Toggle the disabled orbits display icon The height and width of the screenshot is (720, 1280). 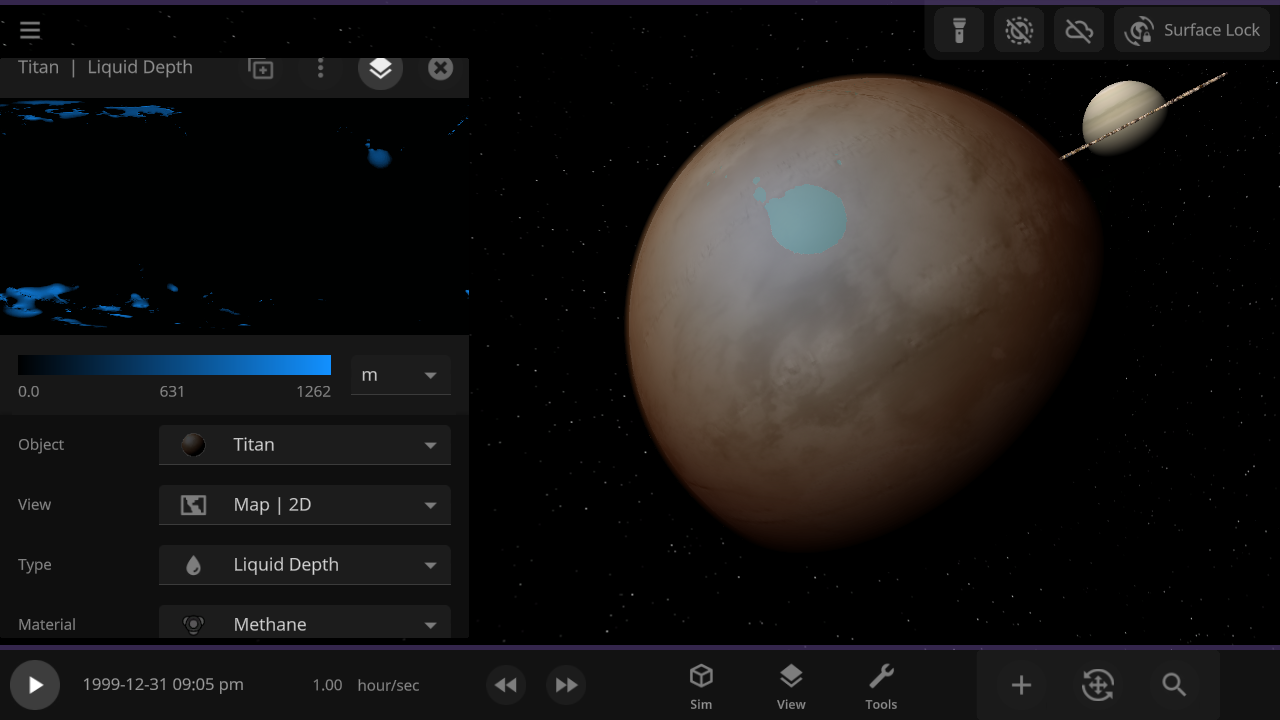pyautogui.click(x=1019, y=30)
